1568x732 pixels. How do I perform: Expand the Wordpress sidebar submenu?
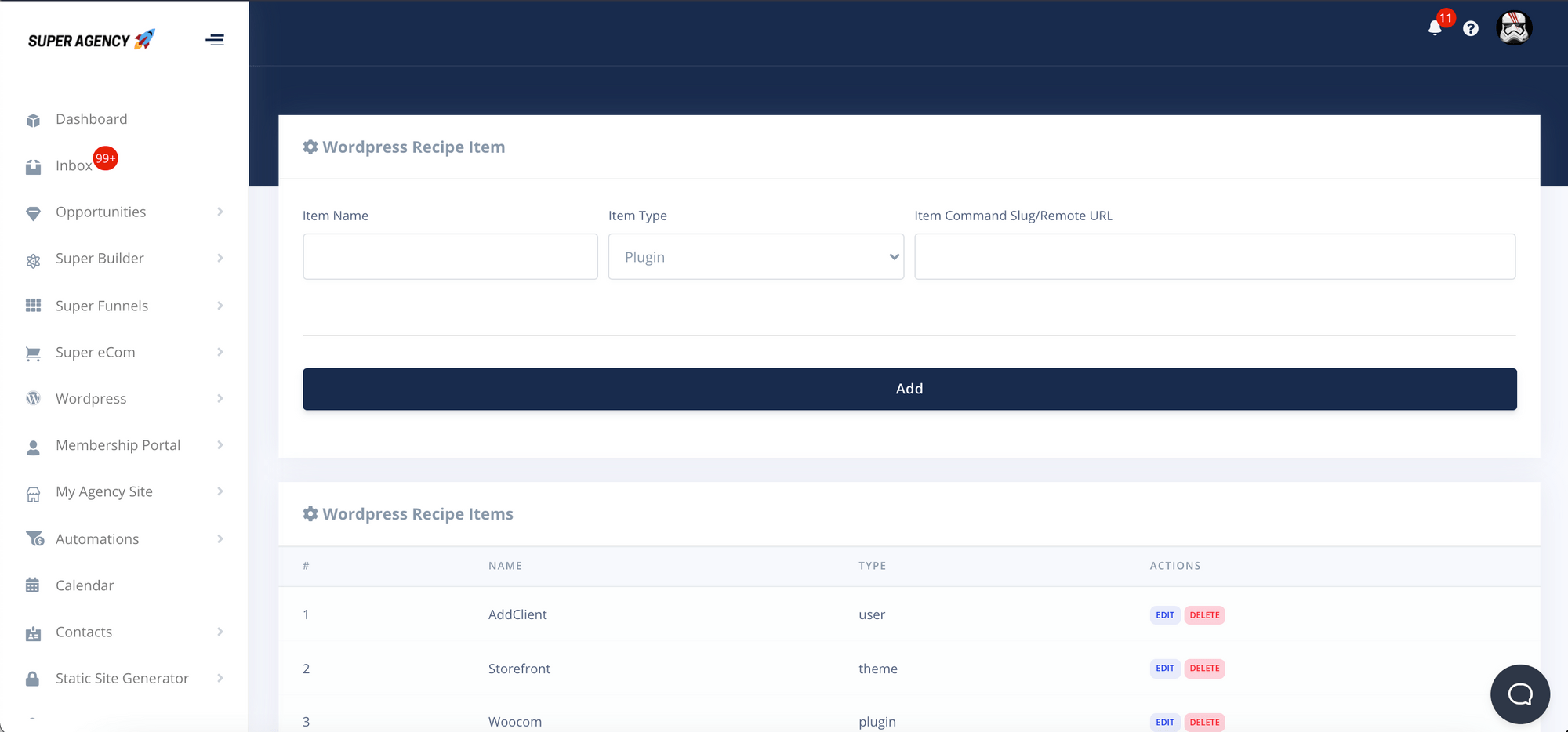[220, 399]
